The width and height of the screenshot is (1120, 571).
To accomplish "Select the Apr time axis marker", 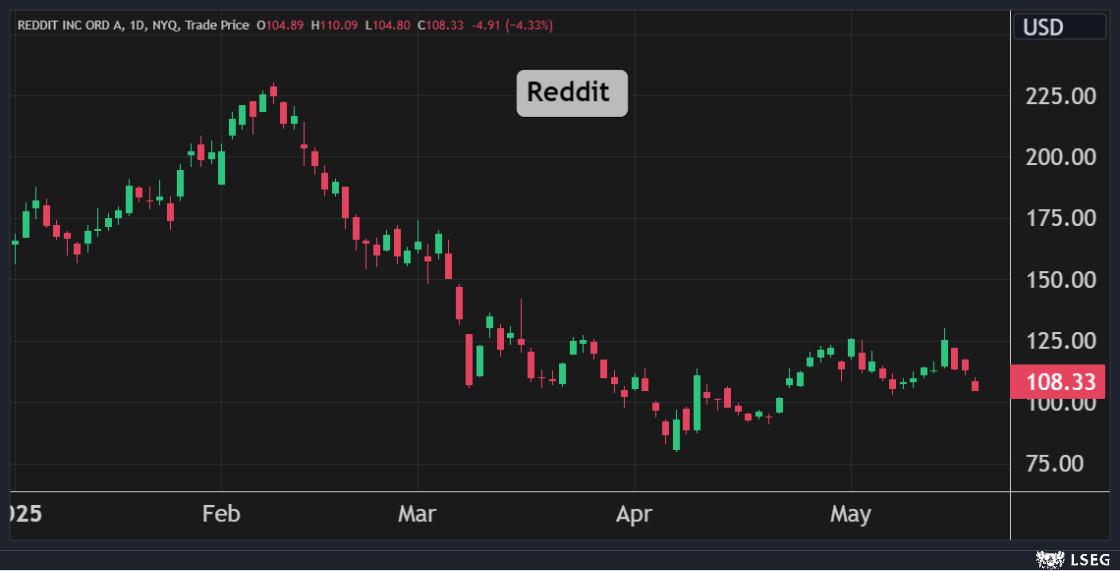I will coord(634,514).
